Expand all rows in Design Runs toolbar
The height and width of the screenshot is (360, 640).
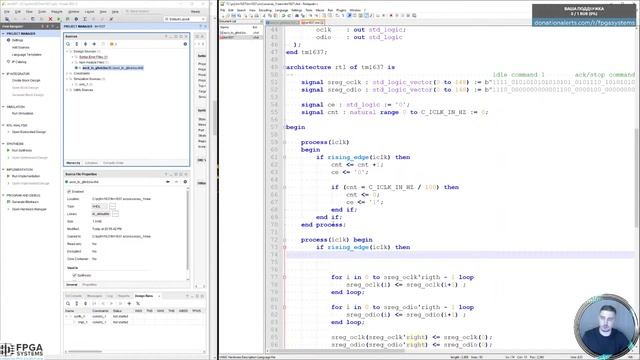point(85,304)
